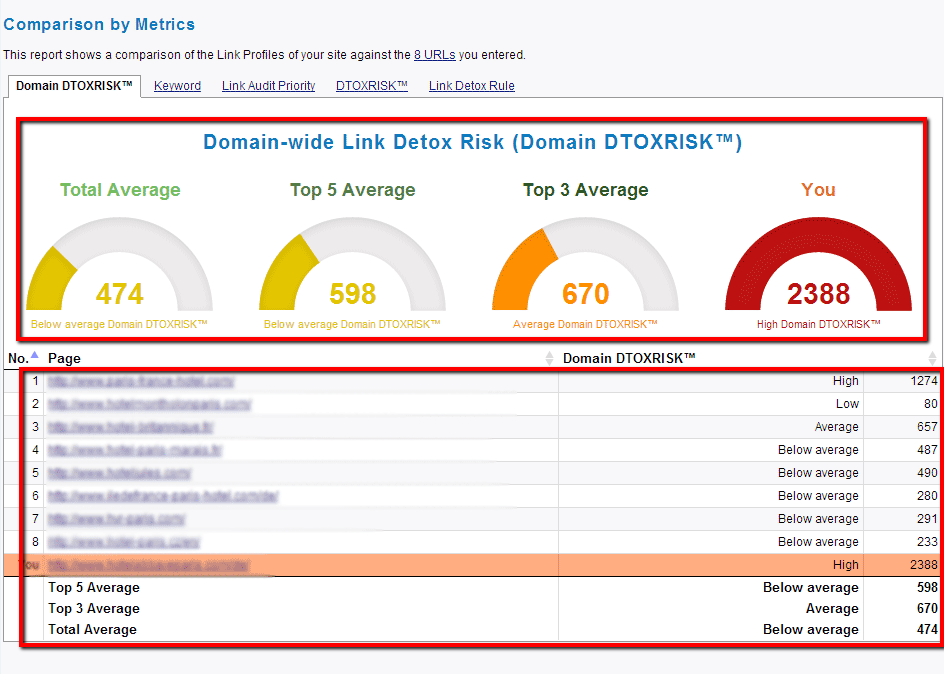Open the 8 URLs link
The height and width of the screenshot is (674, 944).
click(x=435, y=55)
